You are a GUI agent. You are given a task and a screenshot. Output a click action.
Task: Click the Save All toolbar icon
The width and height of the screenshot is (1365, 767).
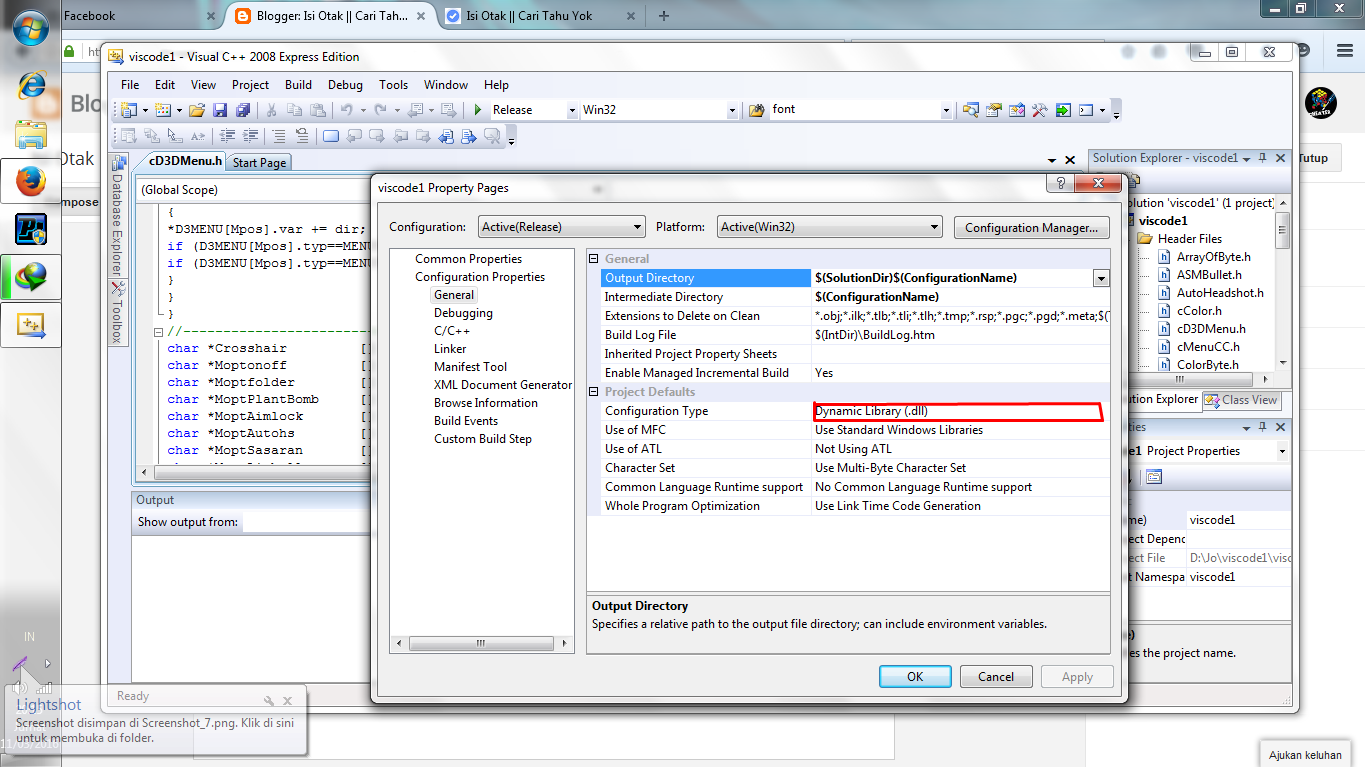point(243,110)
